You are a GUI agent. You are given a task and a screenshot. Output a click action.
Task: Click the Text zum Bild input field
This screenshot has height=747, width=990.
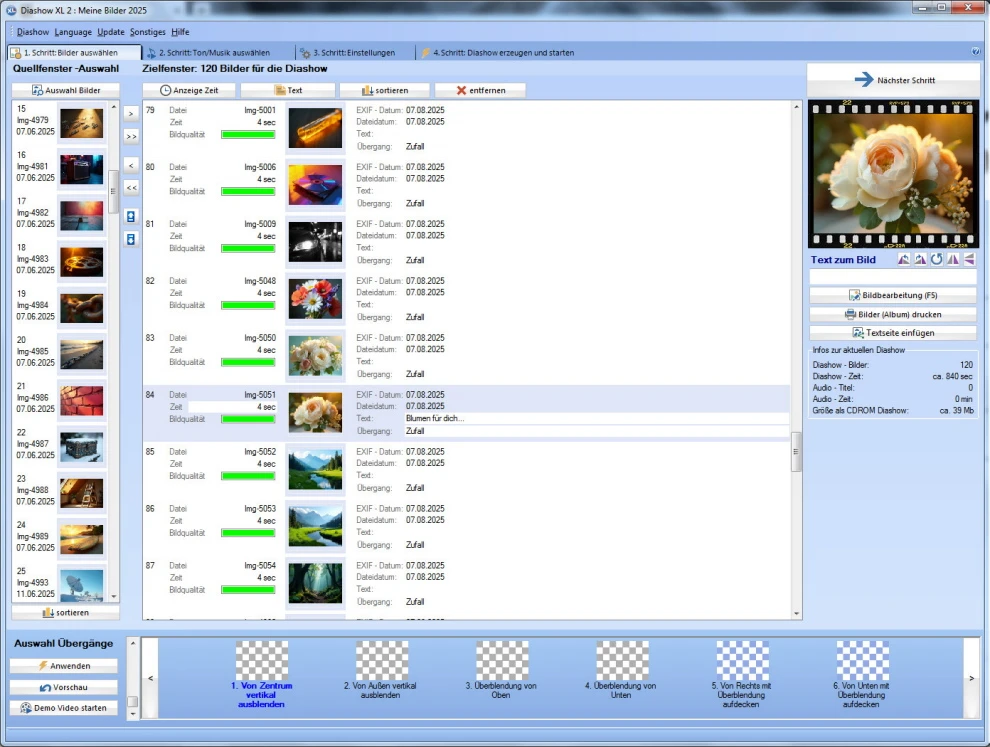pyautogui.click(x=893, y=277)
